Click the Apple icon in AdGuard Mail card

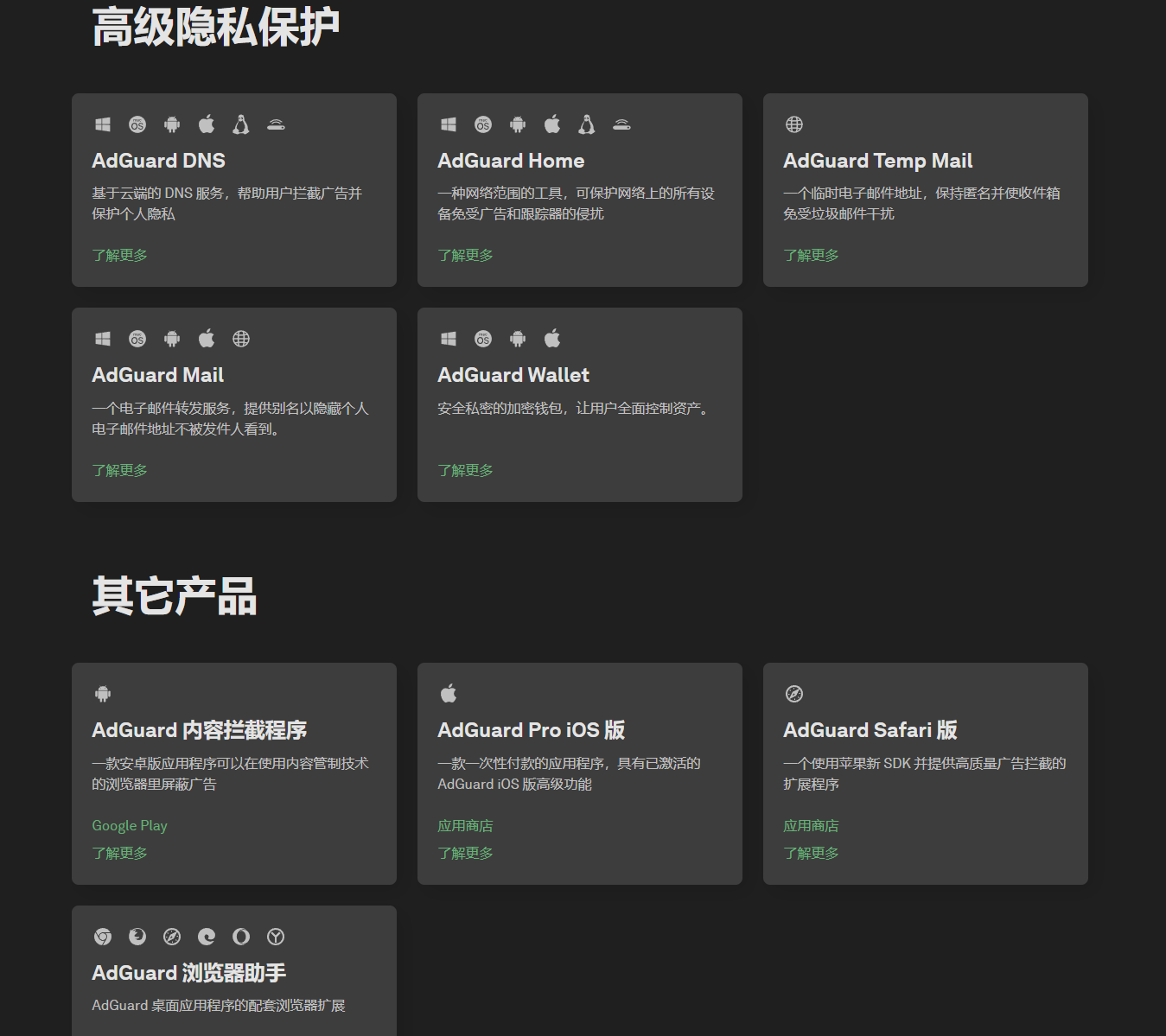tap(207, 339)
